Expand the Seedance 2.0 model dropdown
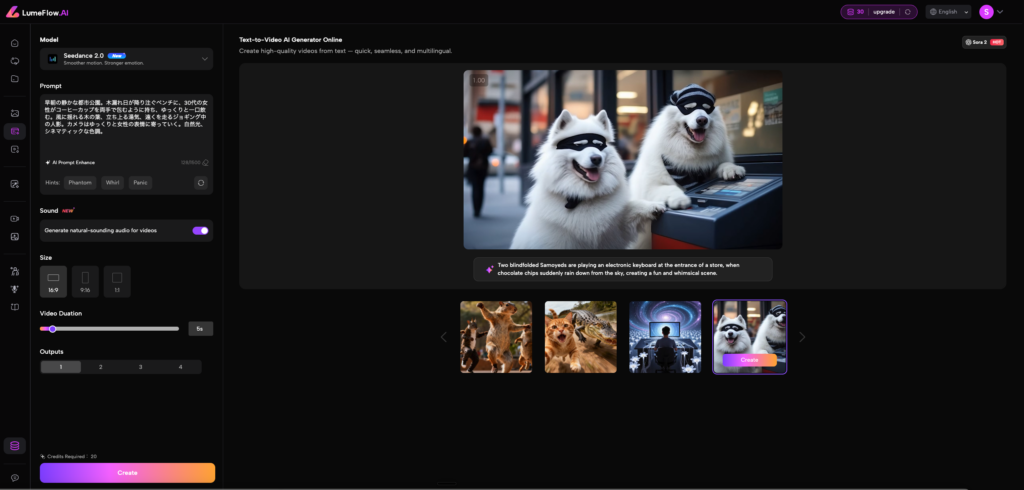Viewport: 1024px width, 490px height. [204, 59]
